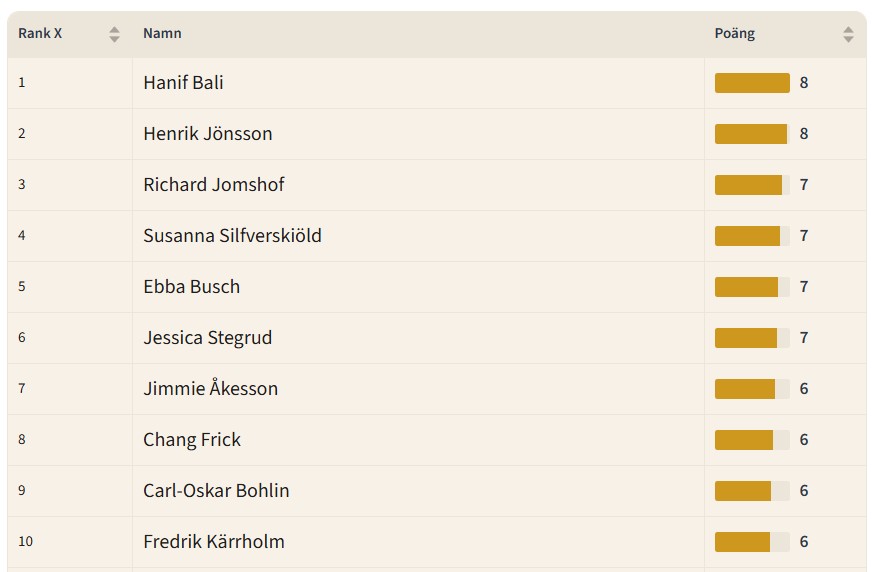This screenshot has width=872, height=572.
Task: Choose Susanna Silfverskiöld in the list
Action: pos(232,236)
